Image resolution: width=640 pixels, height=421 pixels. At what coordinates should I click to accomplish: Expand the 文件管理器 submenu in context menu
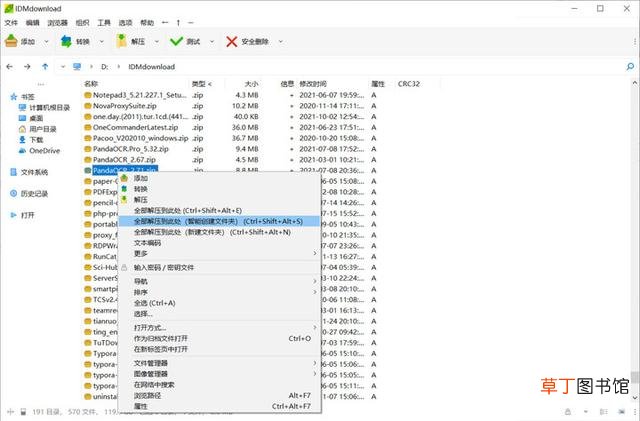(314, 363)
